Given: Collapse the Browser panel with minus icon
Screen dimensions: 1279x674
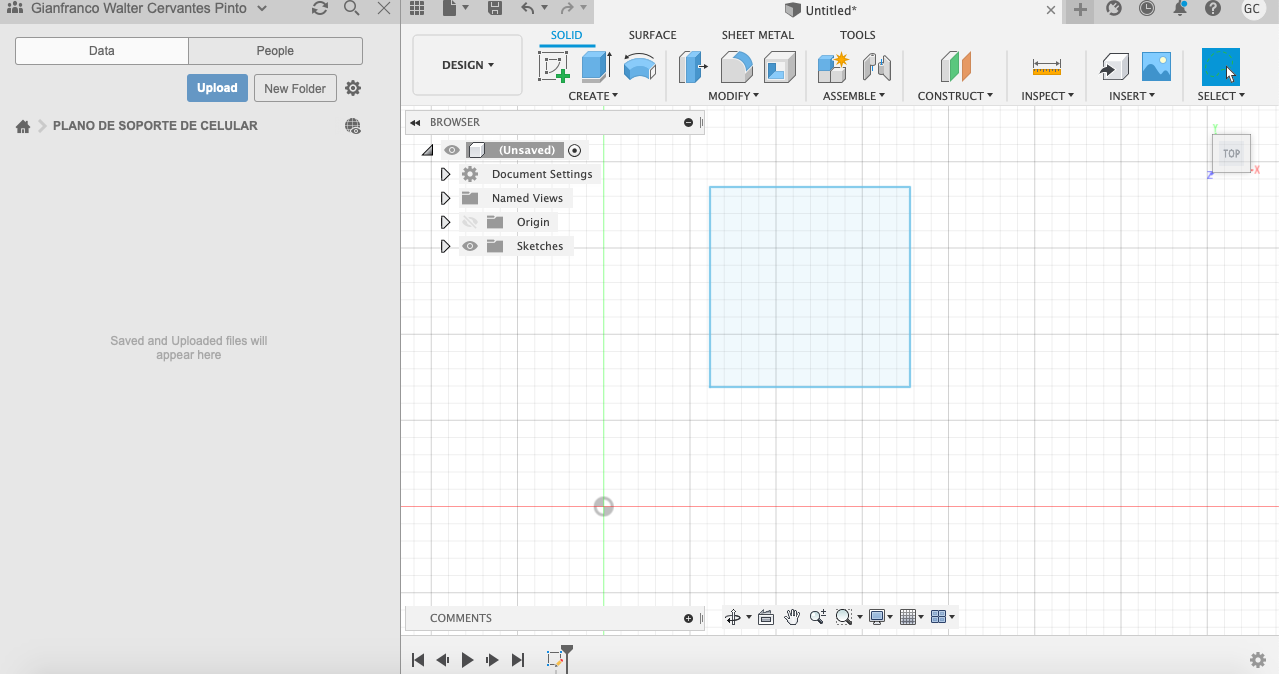Looking at the screenshot, I should click(x=688, y=122).
